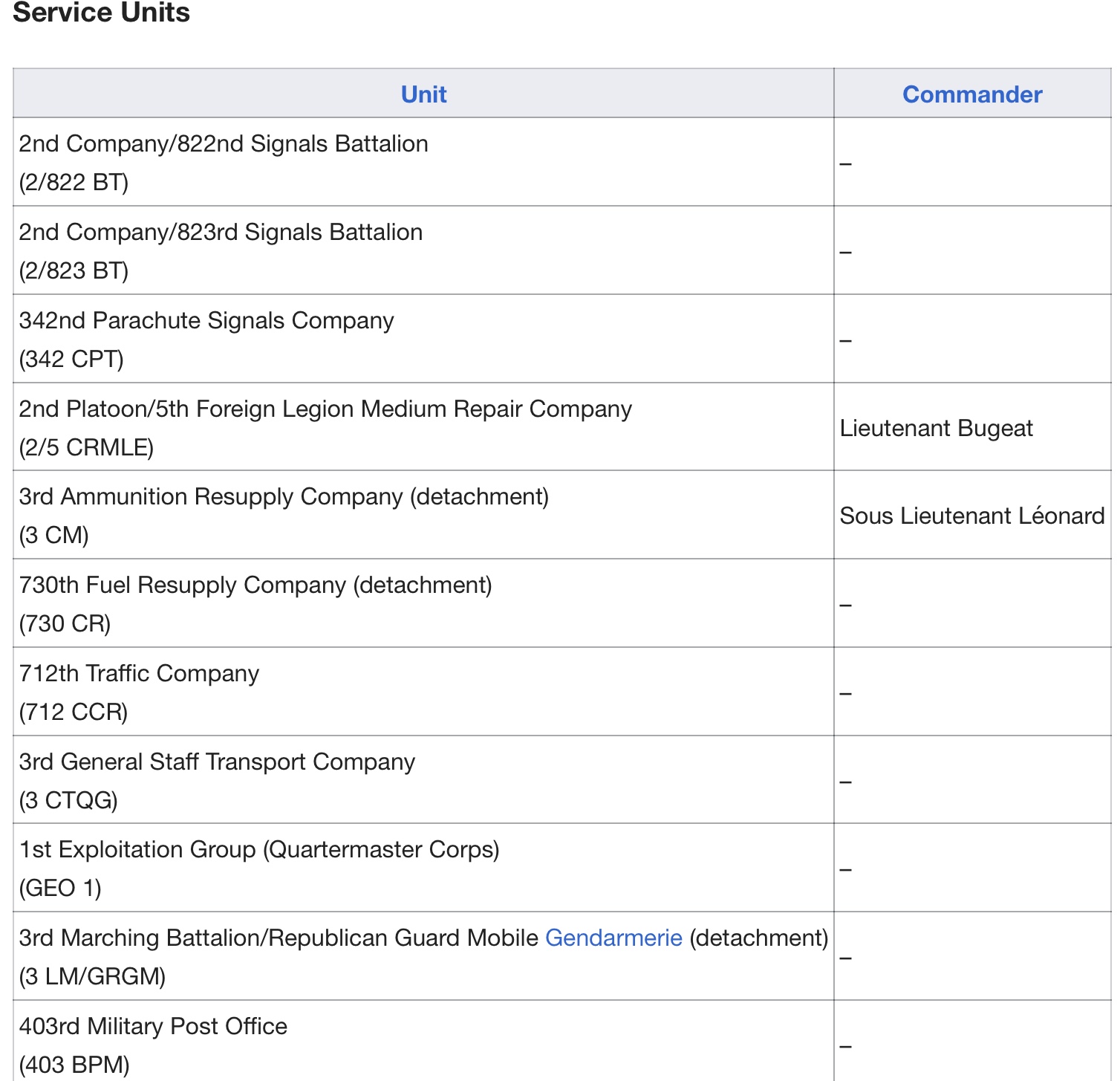Select '730th Fuel Resupply Company (detachment)' text

(x=255, y=585)
